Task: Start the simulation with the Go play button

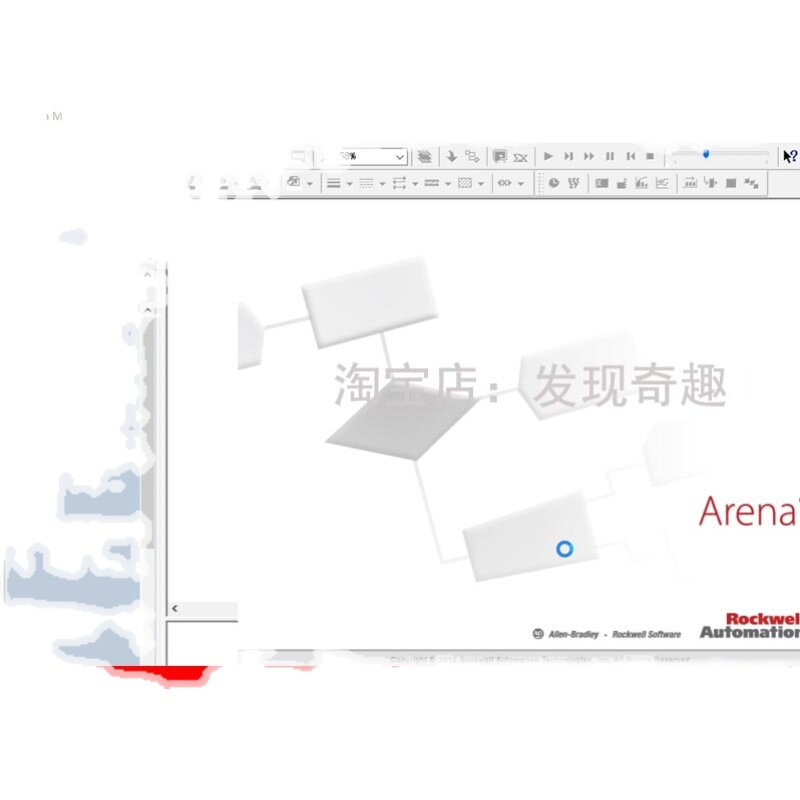Action: point(548,156)
